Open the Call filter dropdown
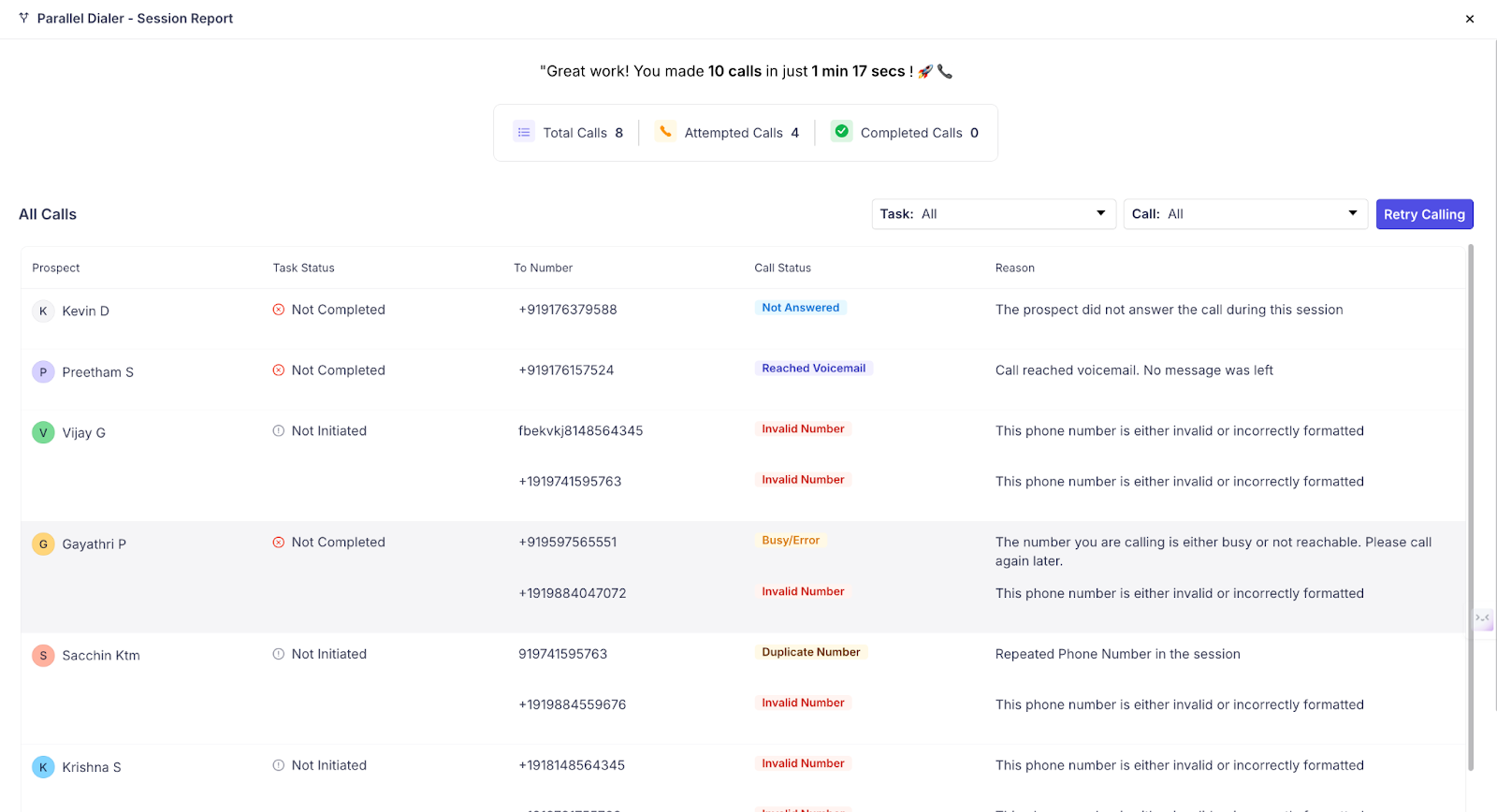This screenshot has width=1497, height=812. [1245, 214]
